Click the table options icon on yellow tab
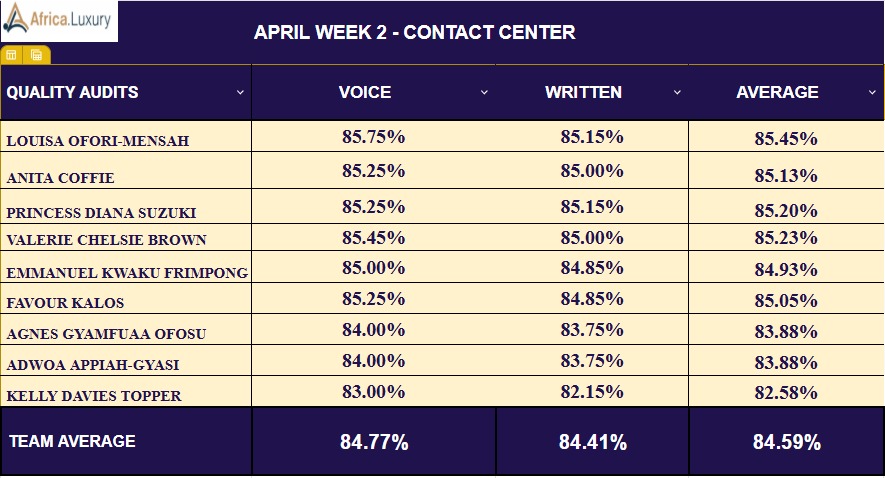885x478 pixels. coord(12,55)
